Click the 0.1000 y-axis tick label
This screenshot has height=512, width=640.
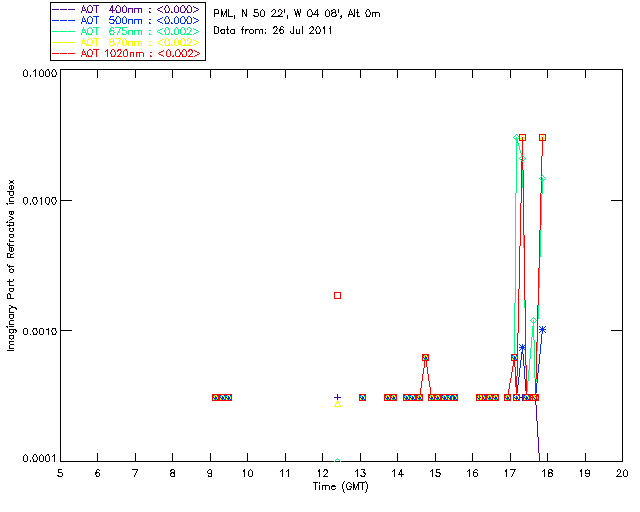coord(40,73)
